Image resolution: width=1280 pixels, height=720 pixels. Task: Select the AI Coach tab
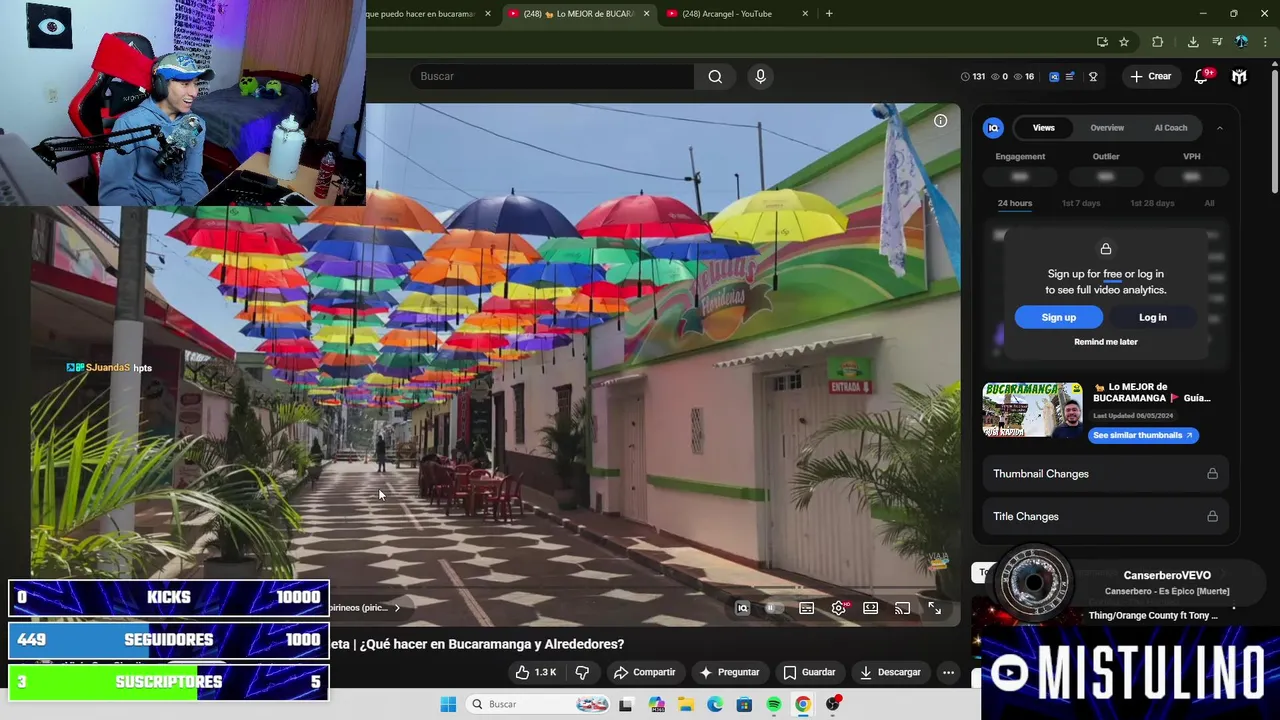(x=1171, y=128)
